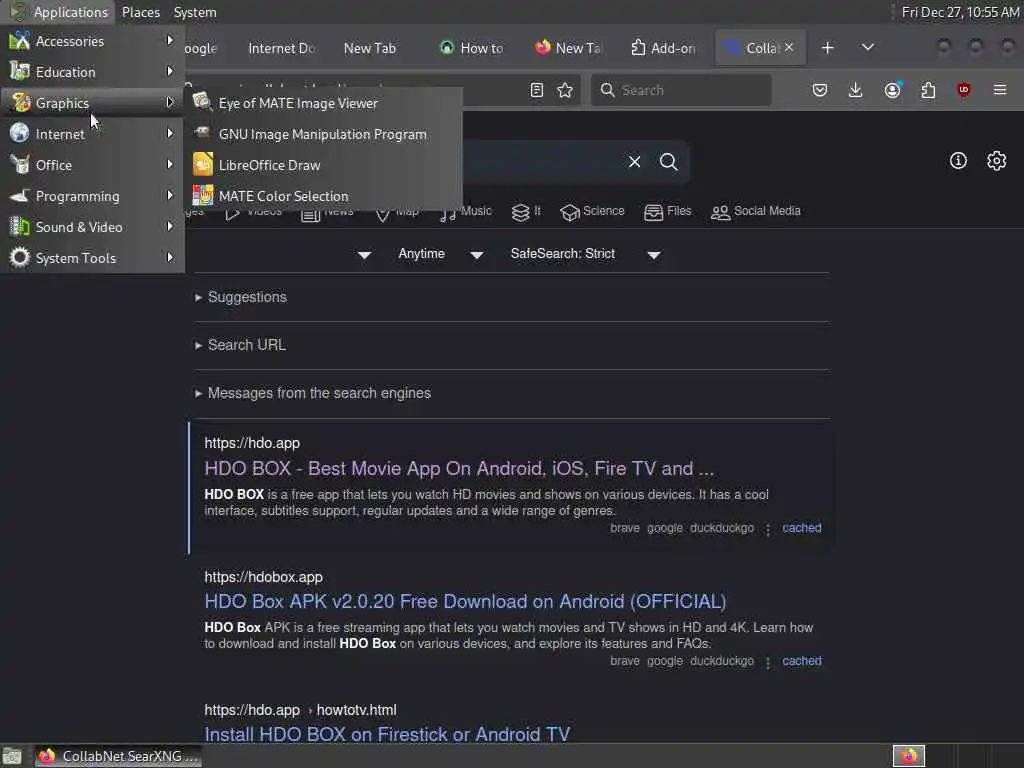
Task: Expand the Search URL section
Action: pyautogui.click(x=240, y=345)
